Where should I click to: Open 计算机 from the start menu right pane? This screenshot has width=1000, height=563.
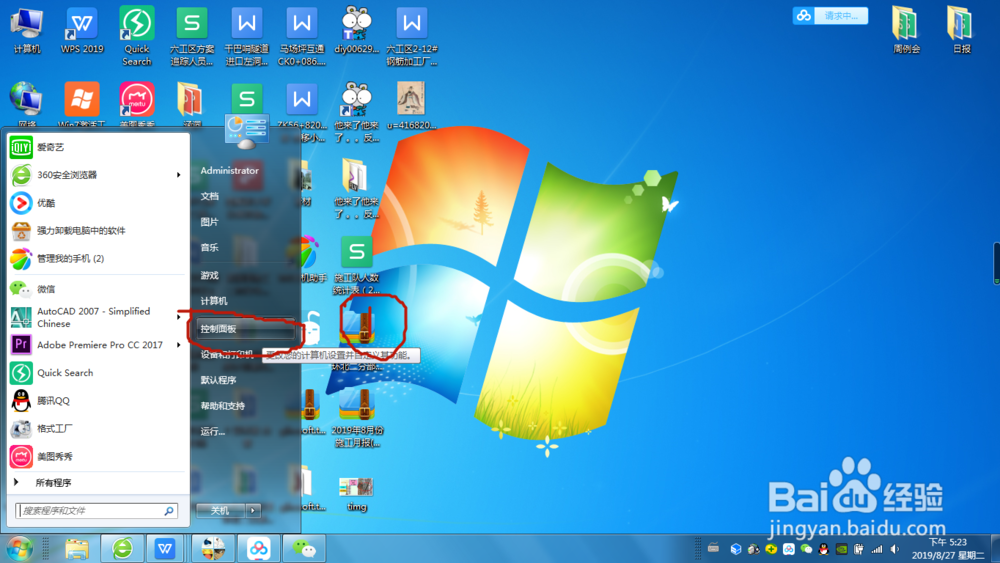pyautogui.click(x=214, y=301)
